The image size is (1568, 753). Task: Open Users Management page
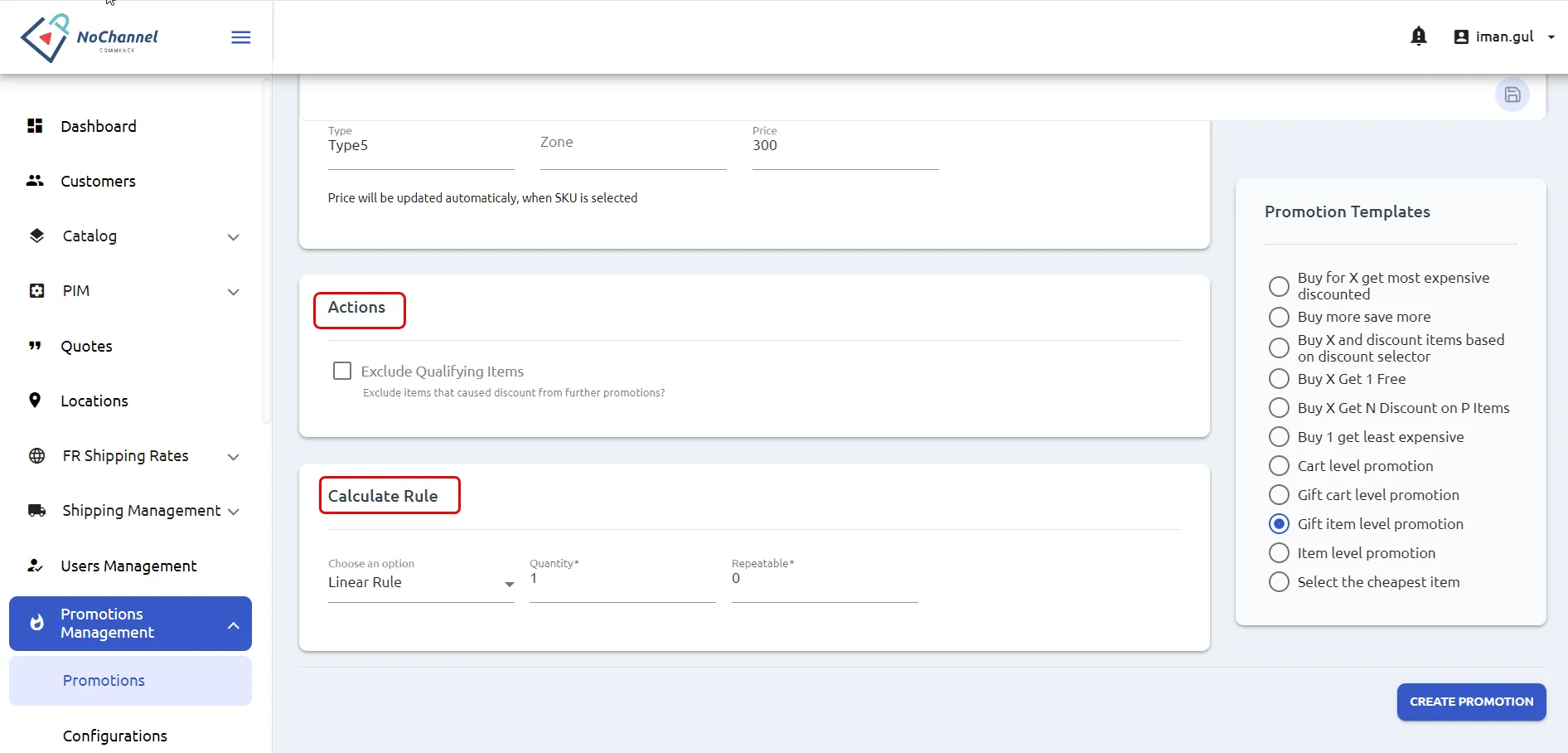pyautogui.click(x=130, y=566)
